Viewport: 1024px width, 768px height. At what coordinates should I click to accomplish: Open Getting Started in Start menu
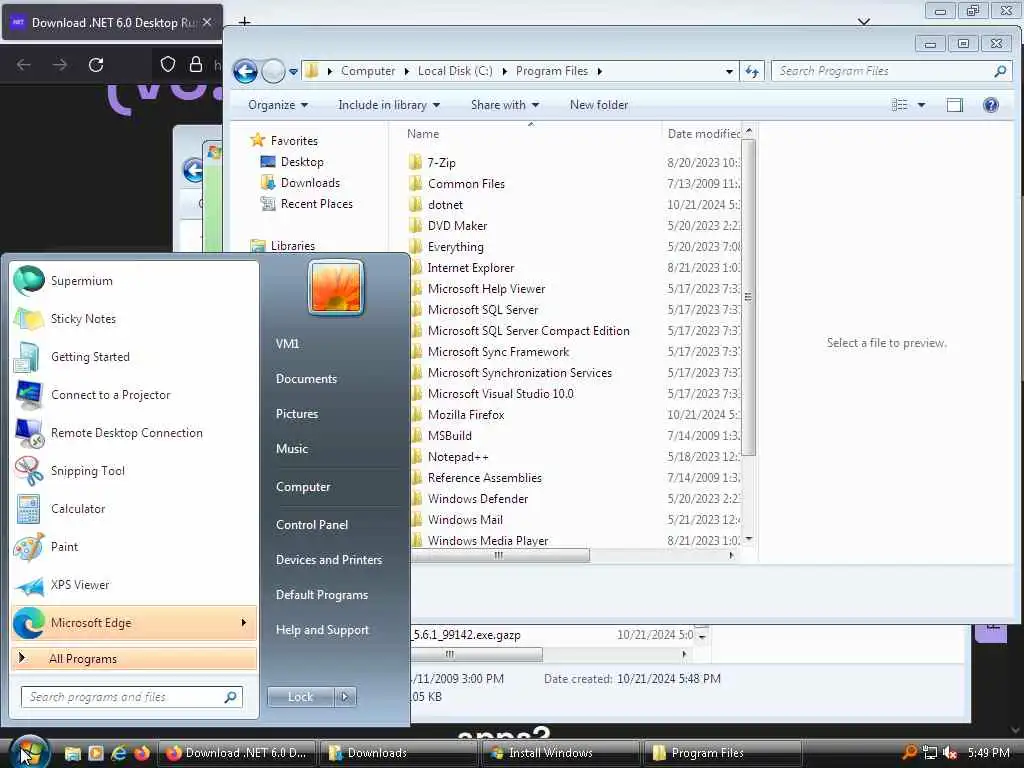tap(134, 357)
